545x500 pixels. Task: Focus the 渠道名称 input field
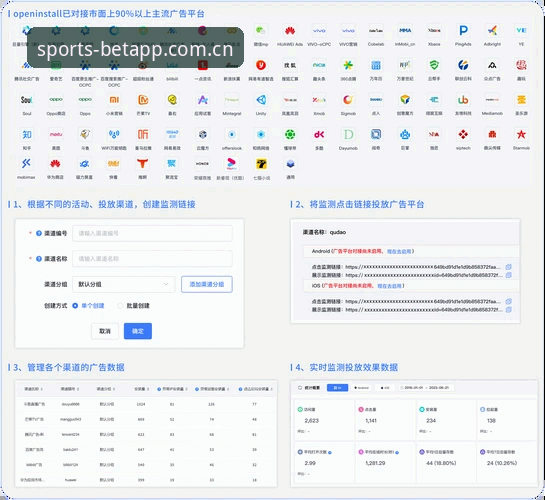point(152,259)
